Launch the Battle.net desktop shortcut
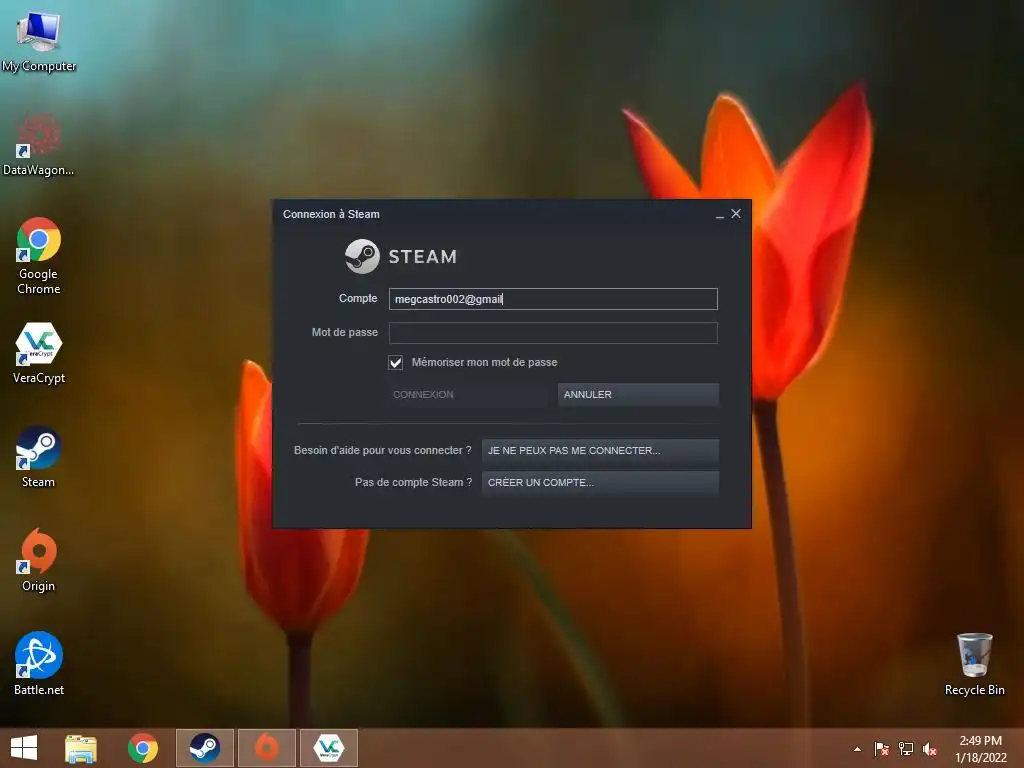 pos(39,664)
